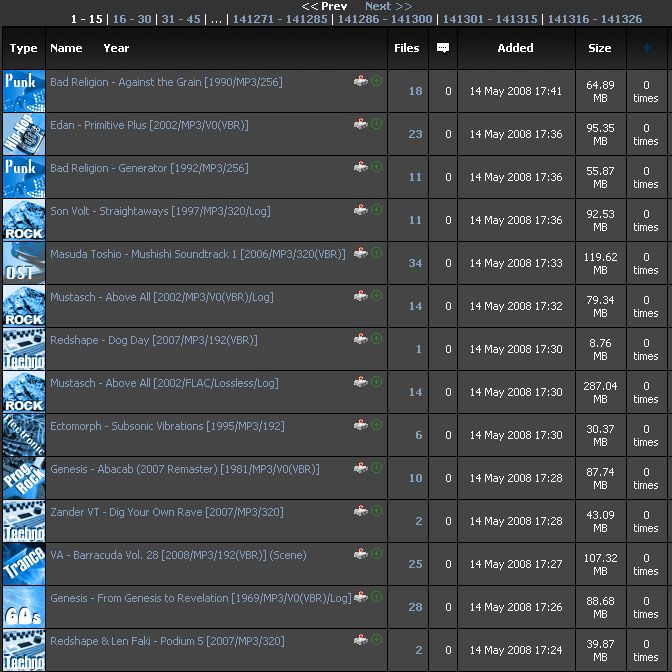This screenshot has height=672, width=672.
Task: Sort by the Name column header
Action: pyautogui.click(x=66, y=48)
